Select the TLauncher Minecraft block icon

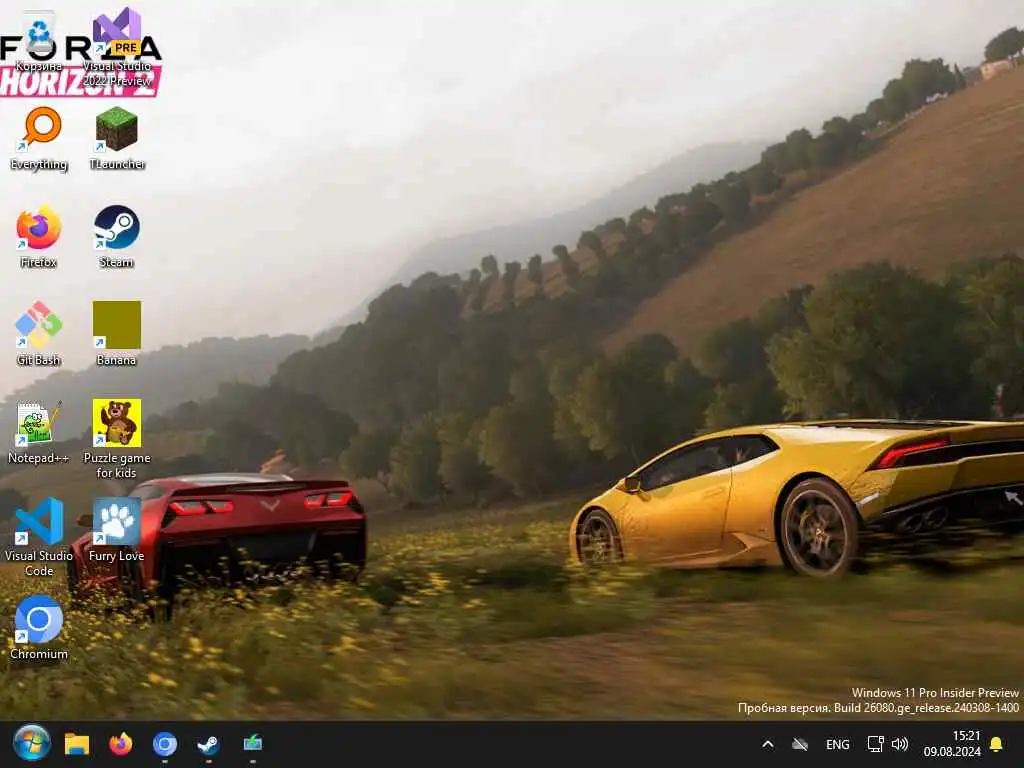[117, 138]
